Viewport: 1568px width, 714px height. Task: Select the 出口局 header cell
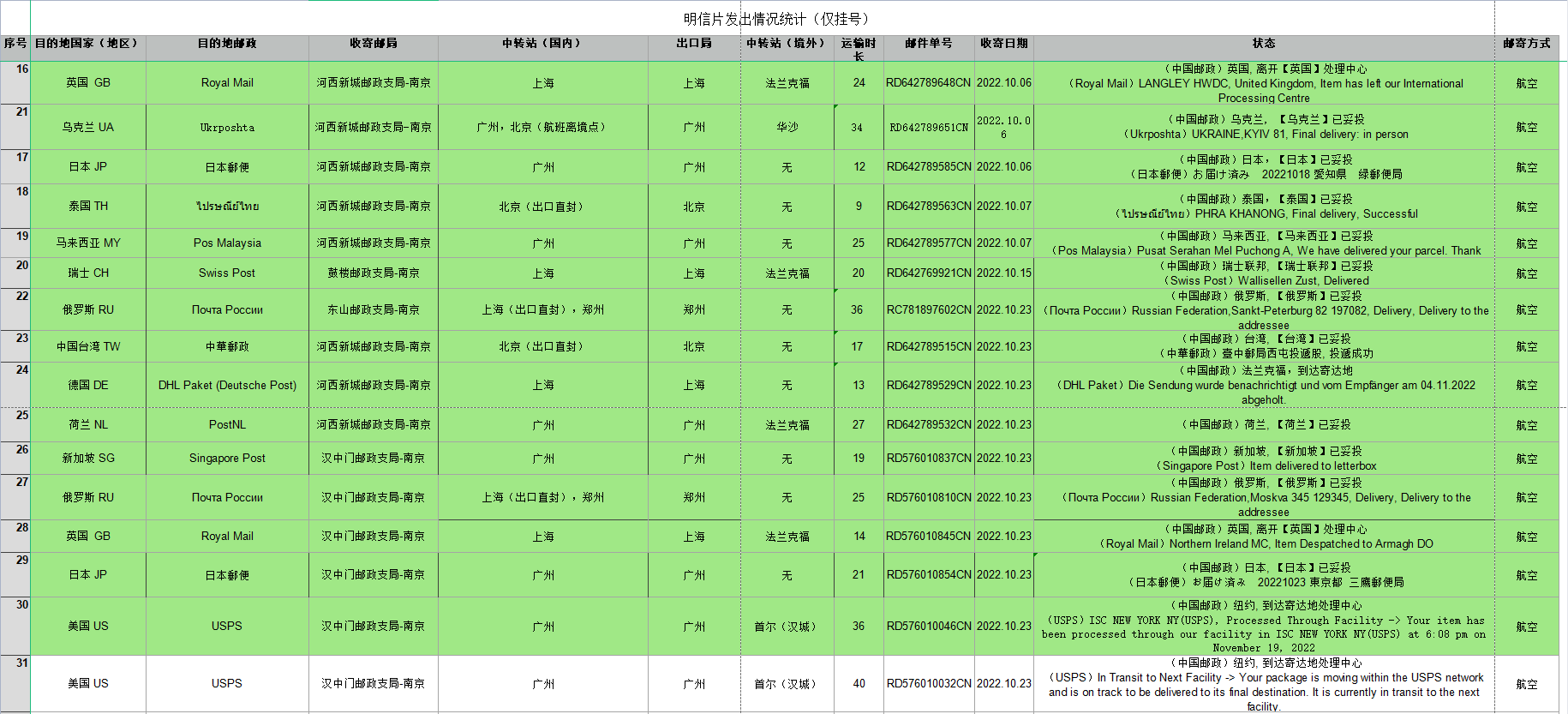[x=694, y=44]
